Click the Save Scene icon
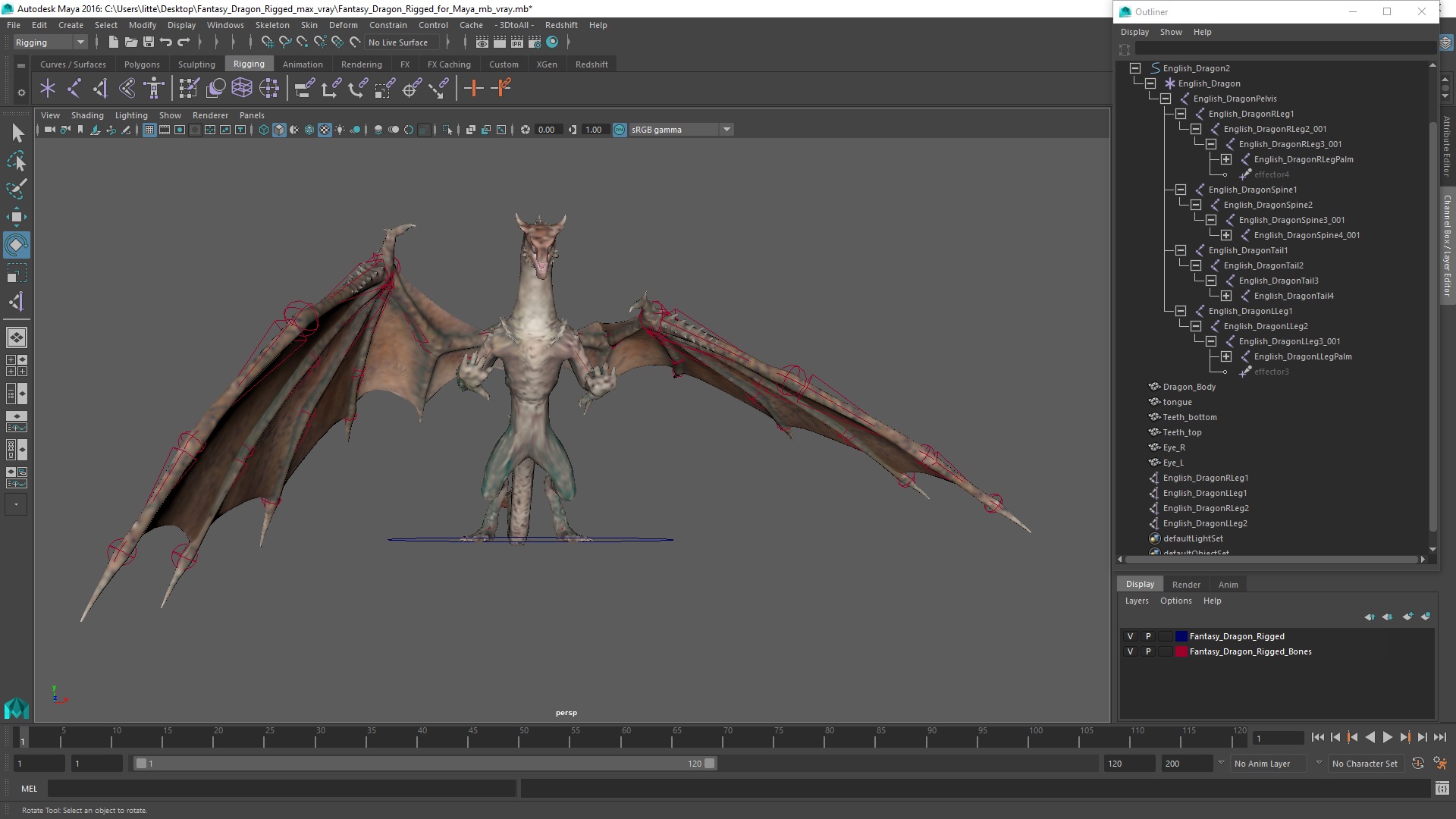 pyautogui.click(x=149, y=42)
